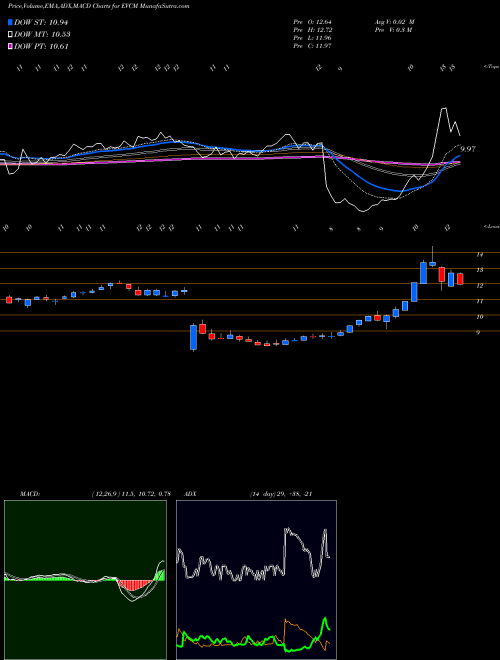The height and width of the screenshot is (660, 500).
Task: Click the 'MACD:' panel heading
Action: pos(29,494)
